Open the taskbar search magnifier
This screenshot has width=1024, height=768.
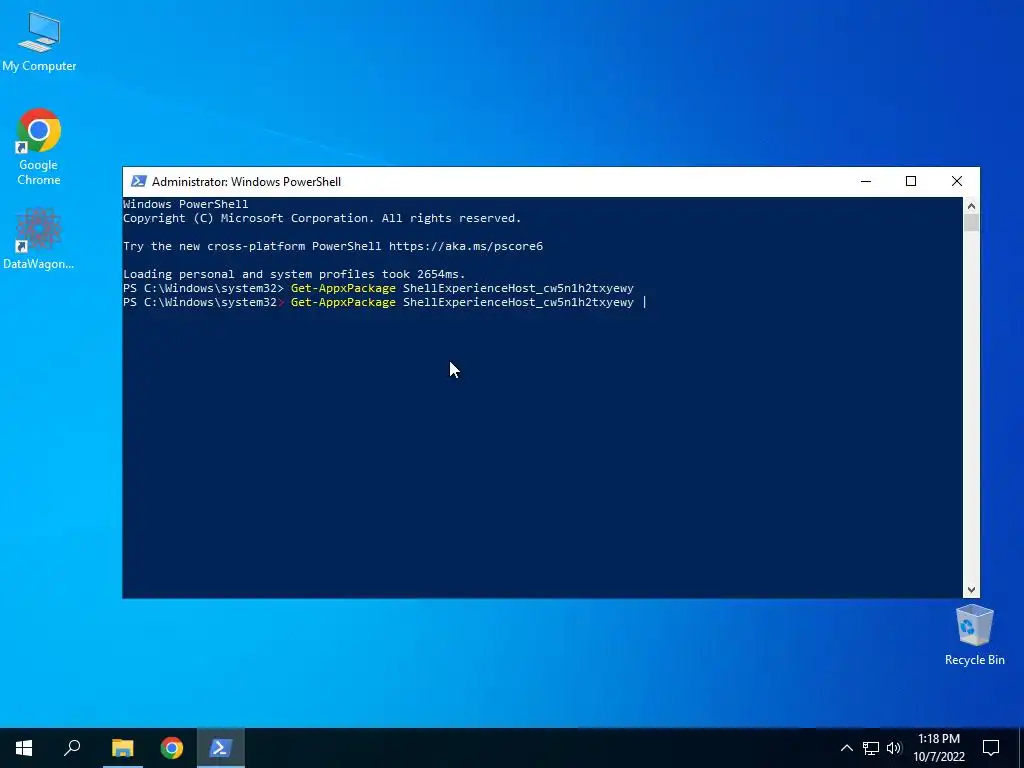72,748
